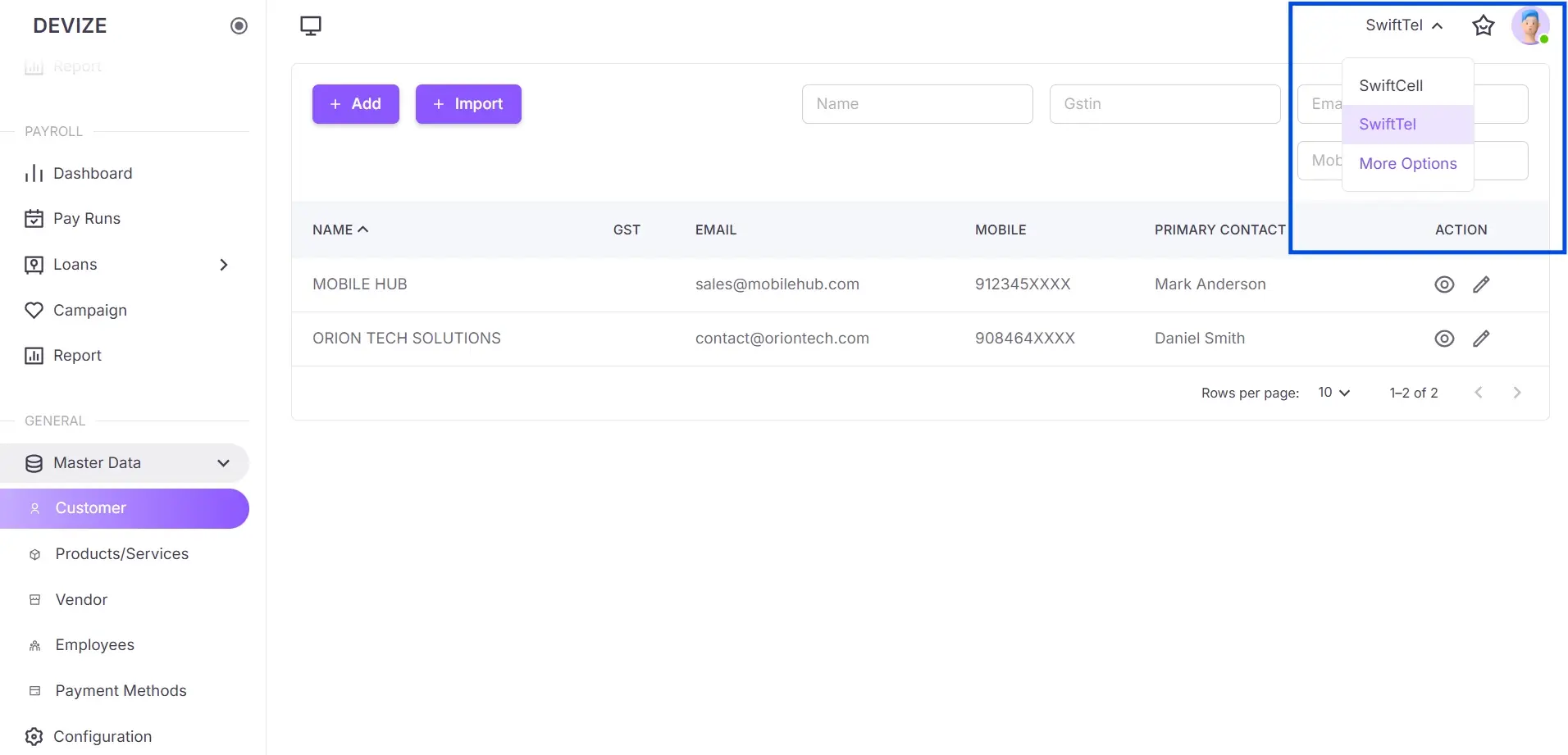This screenshot has width=1568, height=755.
Task: Click the Master Data database icon
Action: click(34, 463)
